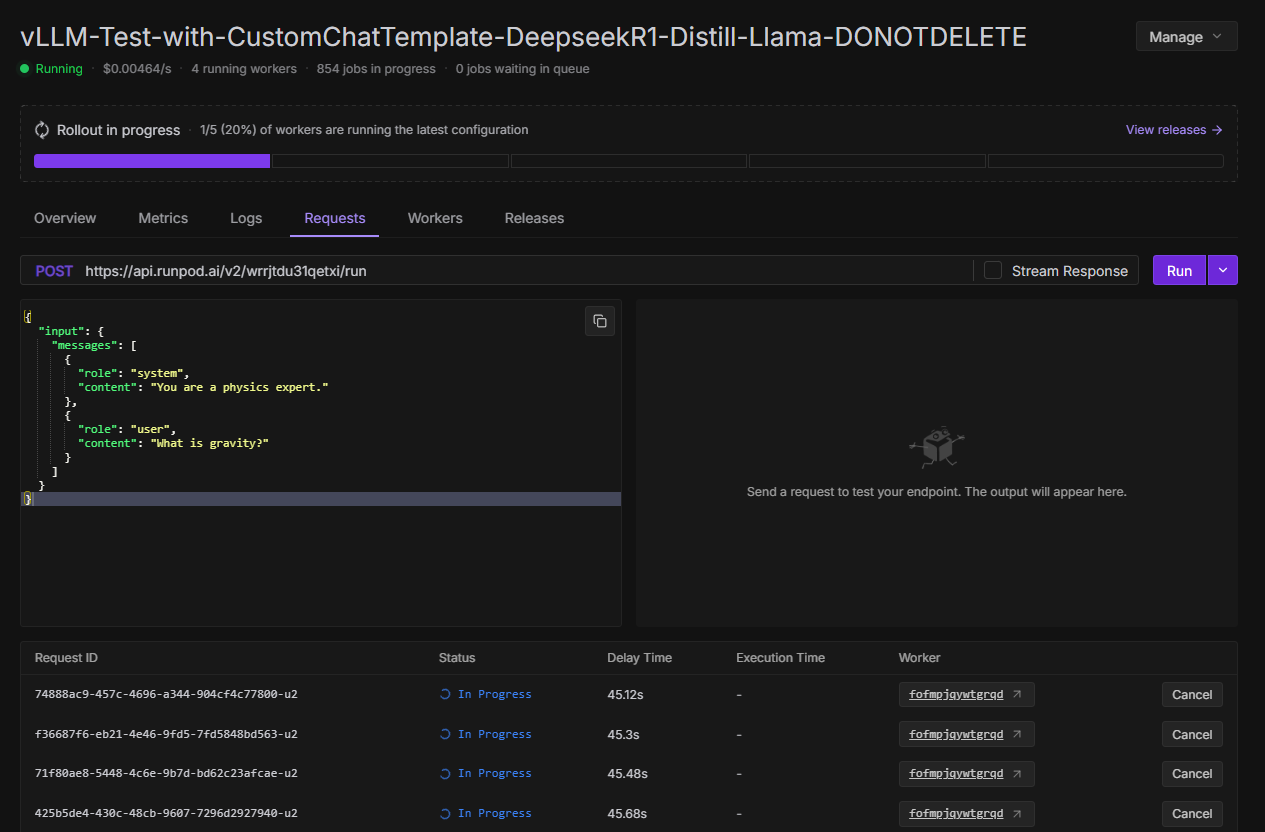
Task: Click the "You are a physics expert." line
Action: (203, 387)
